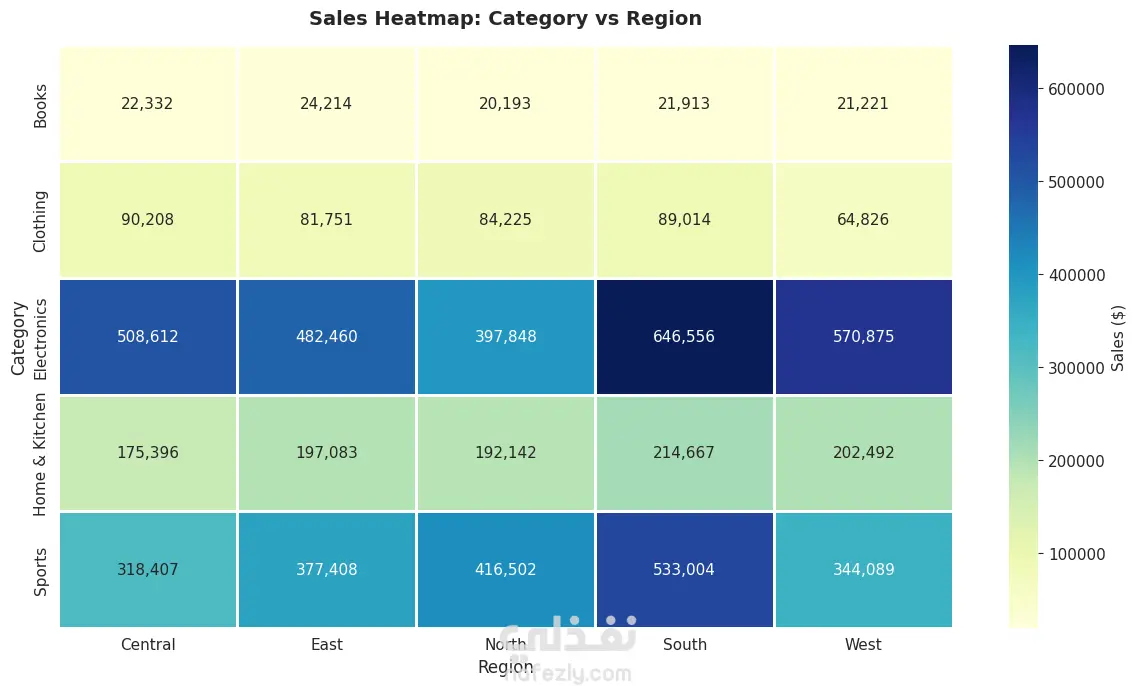Screen dimensions: 1136x686
Task: Click the Central region axis label
Action: point(148,645)
